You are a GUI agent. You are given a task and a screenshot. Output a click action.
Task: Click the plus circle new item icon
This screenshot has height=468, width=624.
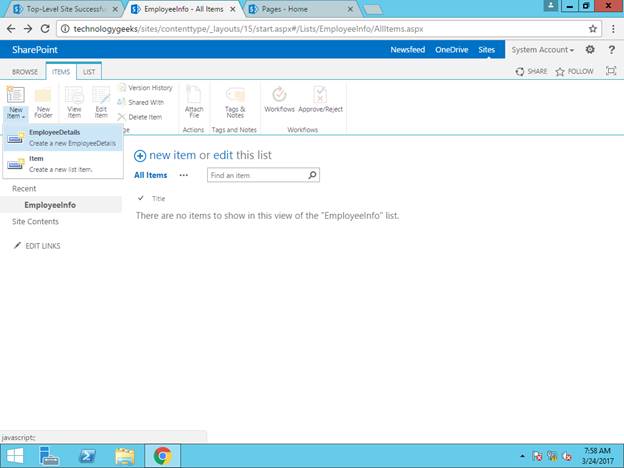point(140,156)
